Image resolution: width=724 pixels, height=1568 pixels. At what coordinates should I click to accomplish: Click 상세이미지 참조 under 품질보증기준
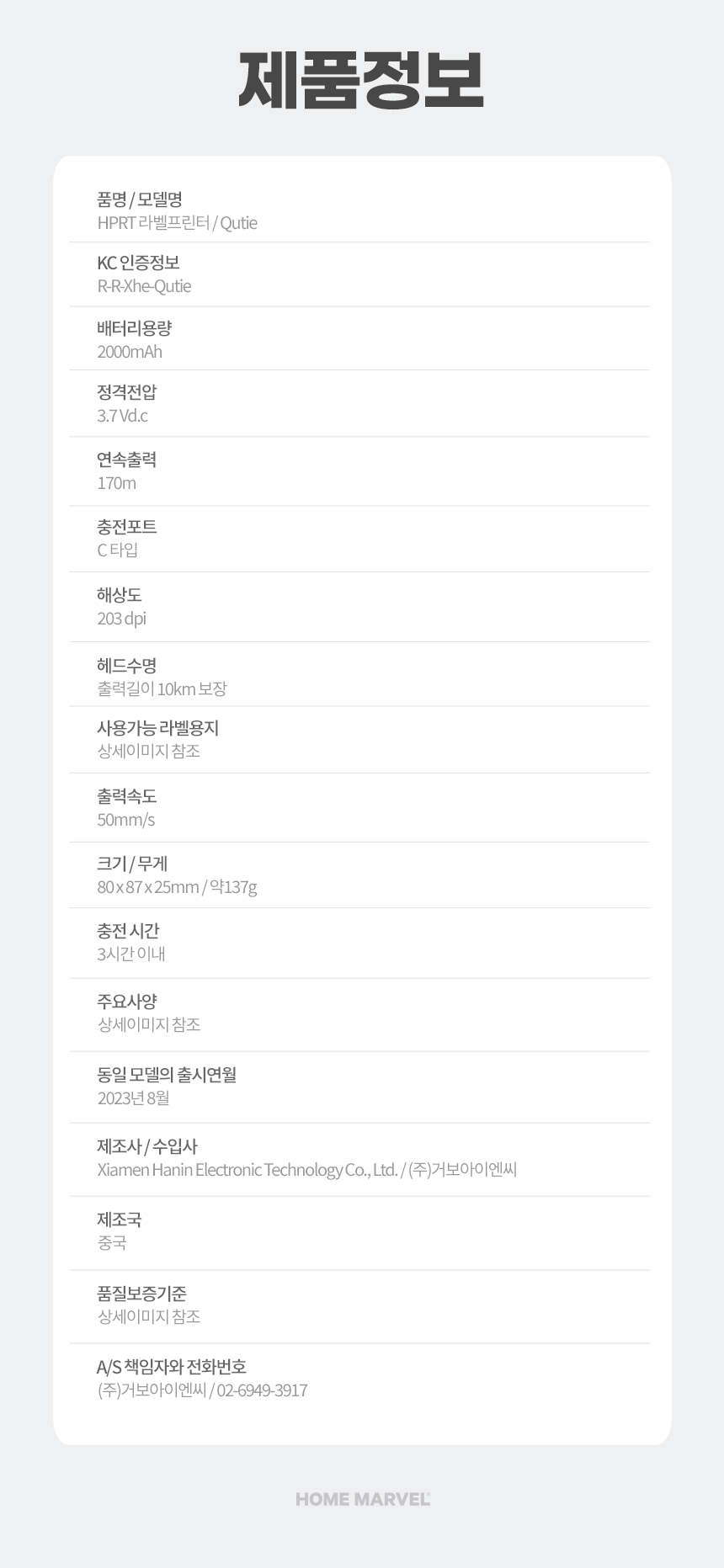[149, 1317]
